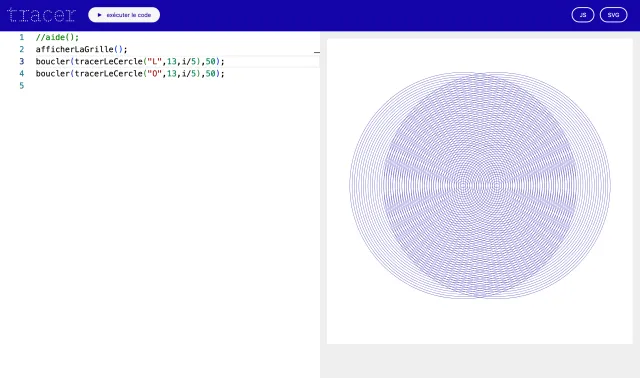Run code with exécuter le code button
This screenshot has height=378, width=640.
(x=124, y=15)
